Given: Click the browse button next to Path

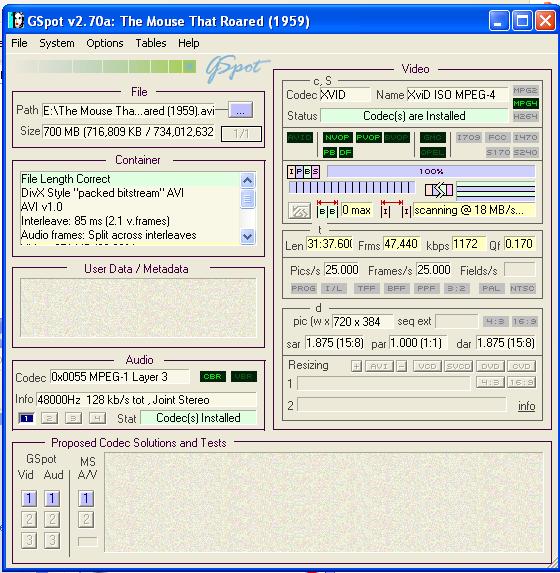Looking at the screenshot, I should (240, 110).
